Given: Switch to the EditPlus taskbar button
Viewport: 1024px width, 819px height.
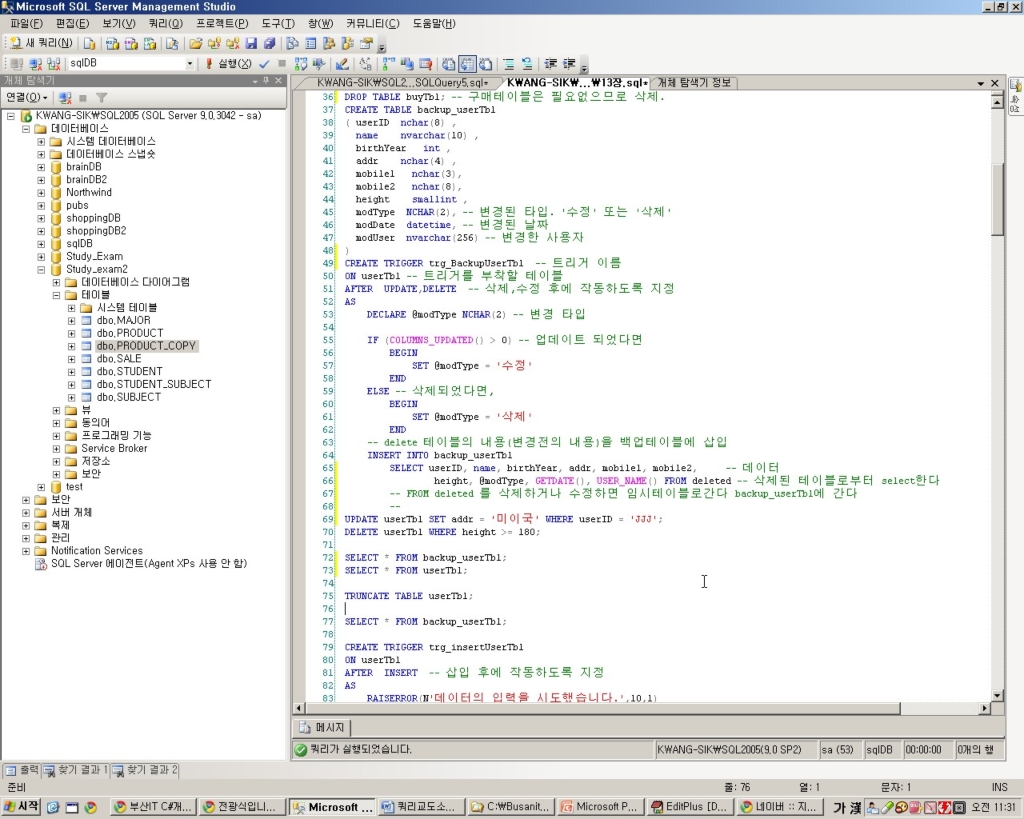Looking at the screenshot, I should (692, 807).
